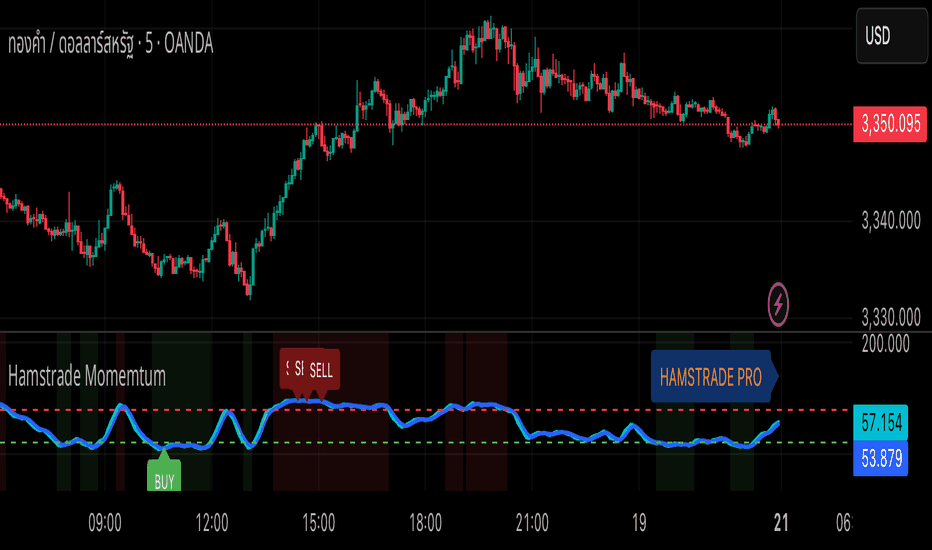Click the bold 21 date label
This screenshot has width=932, height=550.
(781, 523)
